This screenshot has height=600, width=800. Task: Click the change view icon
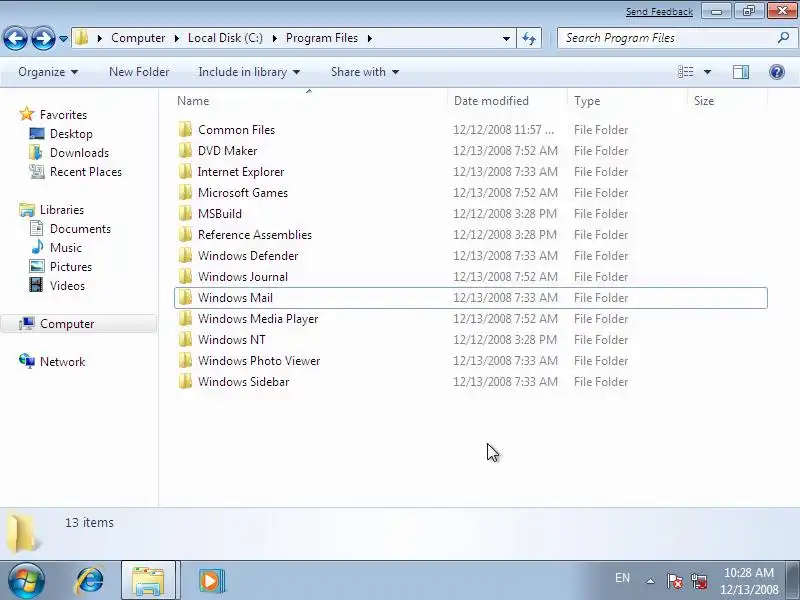pos(686,72)
